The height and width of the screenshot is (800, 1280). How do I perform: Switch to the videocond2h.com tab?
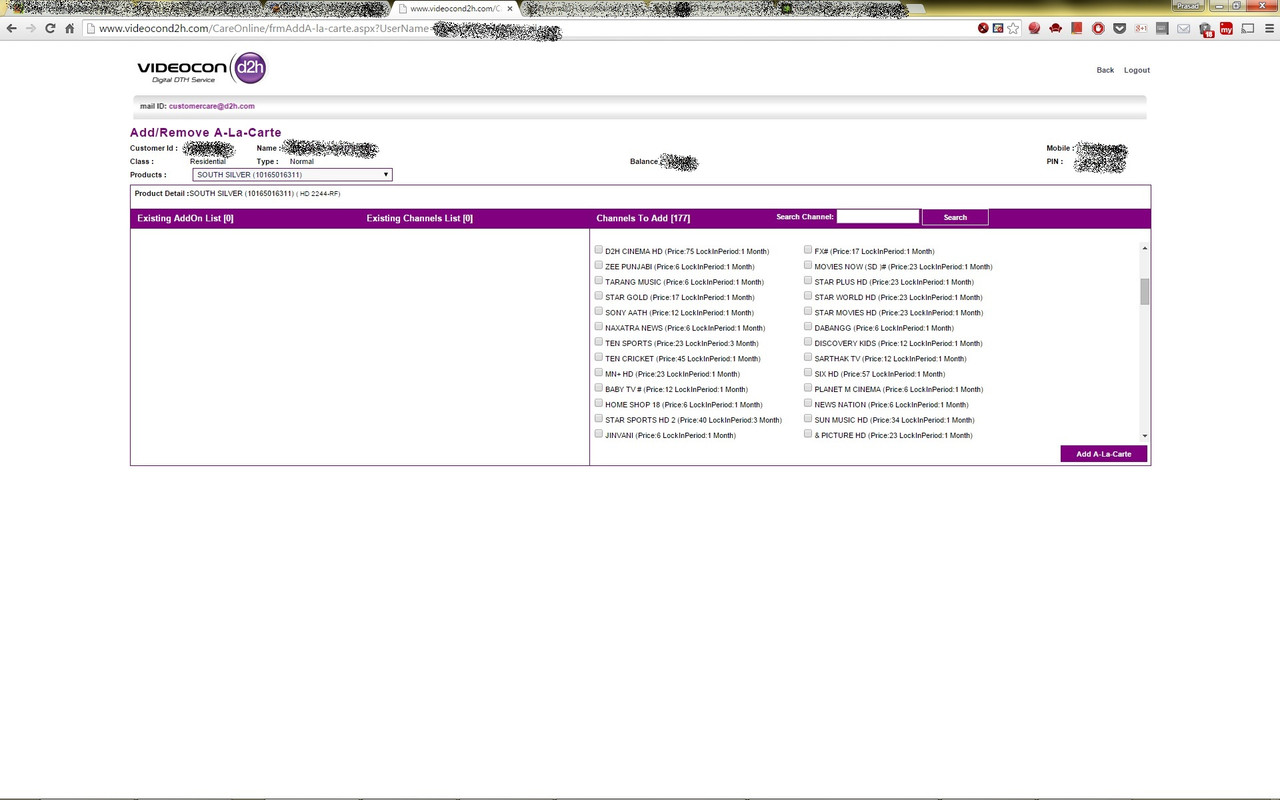click(455, 9)
